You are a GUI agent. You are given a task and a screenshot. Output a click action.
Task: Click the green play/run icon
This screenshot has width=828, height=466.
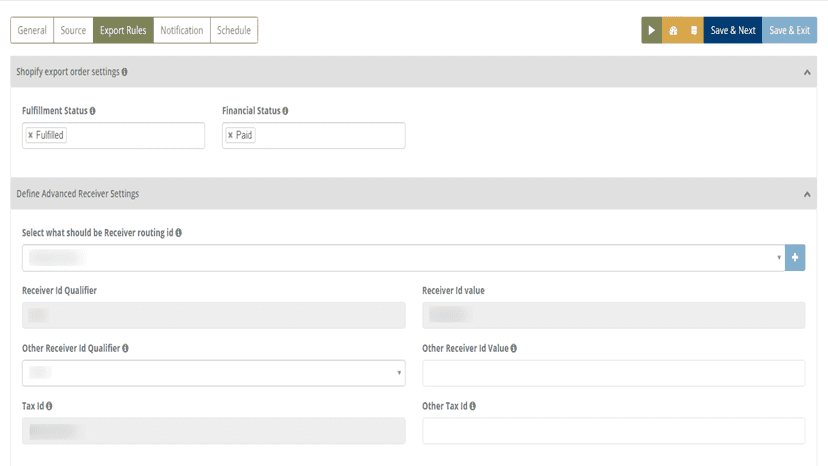tap(652, 30)
